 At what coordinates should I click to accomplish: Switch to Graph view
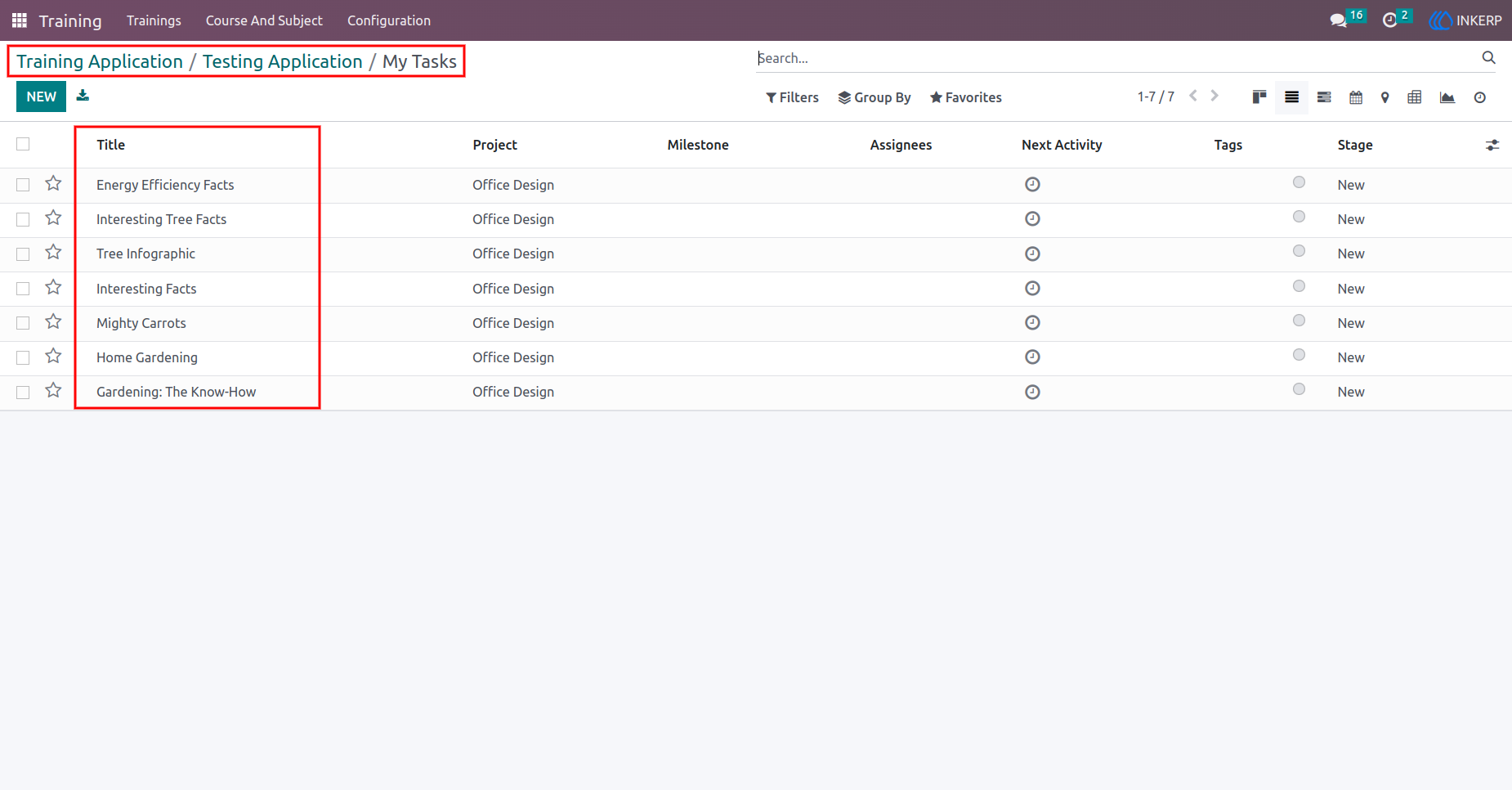click(1447, 97)
